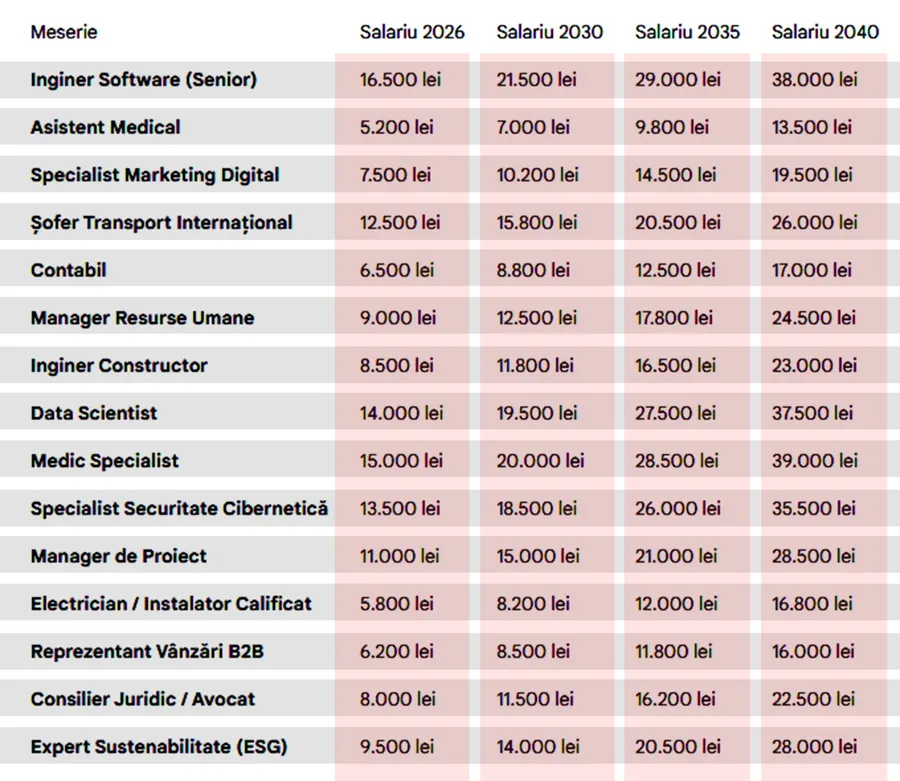
Task: Select the Expert Sustenabilitate (ESG) row label
Action: coord(144,747)
